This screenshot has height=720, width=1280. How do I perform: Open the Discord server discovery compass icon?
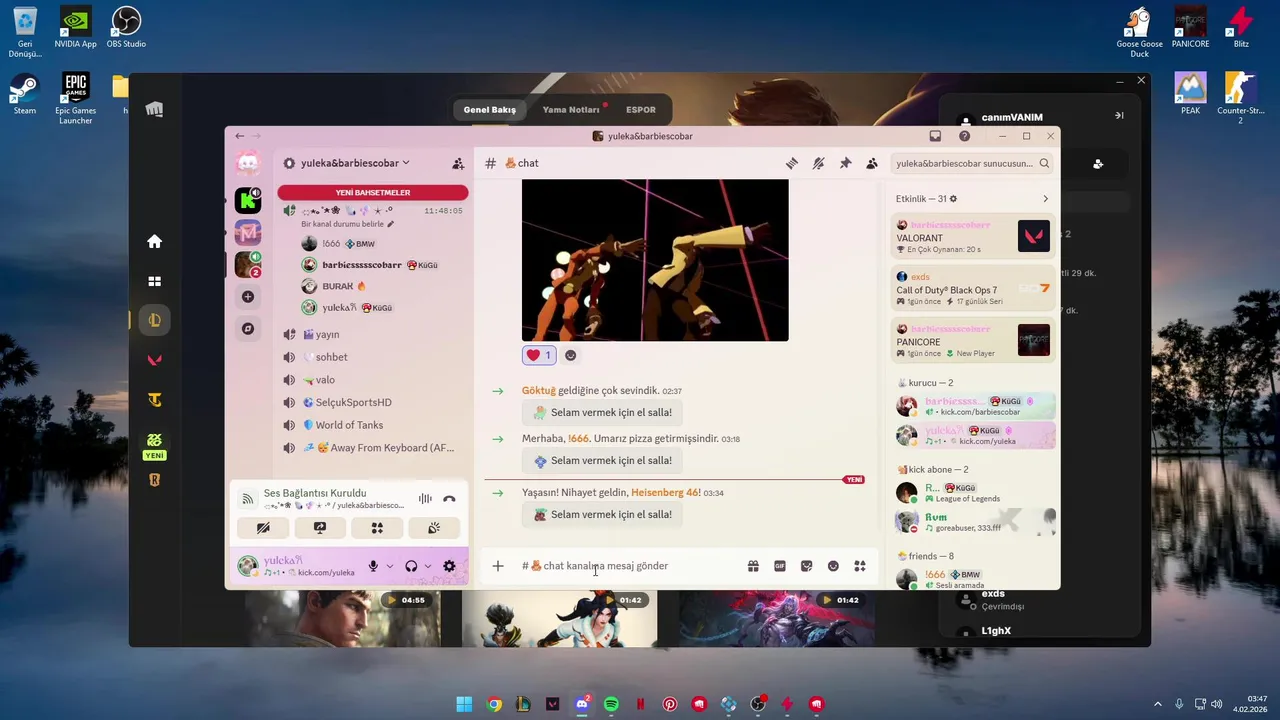coord(248,329)
